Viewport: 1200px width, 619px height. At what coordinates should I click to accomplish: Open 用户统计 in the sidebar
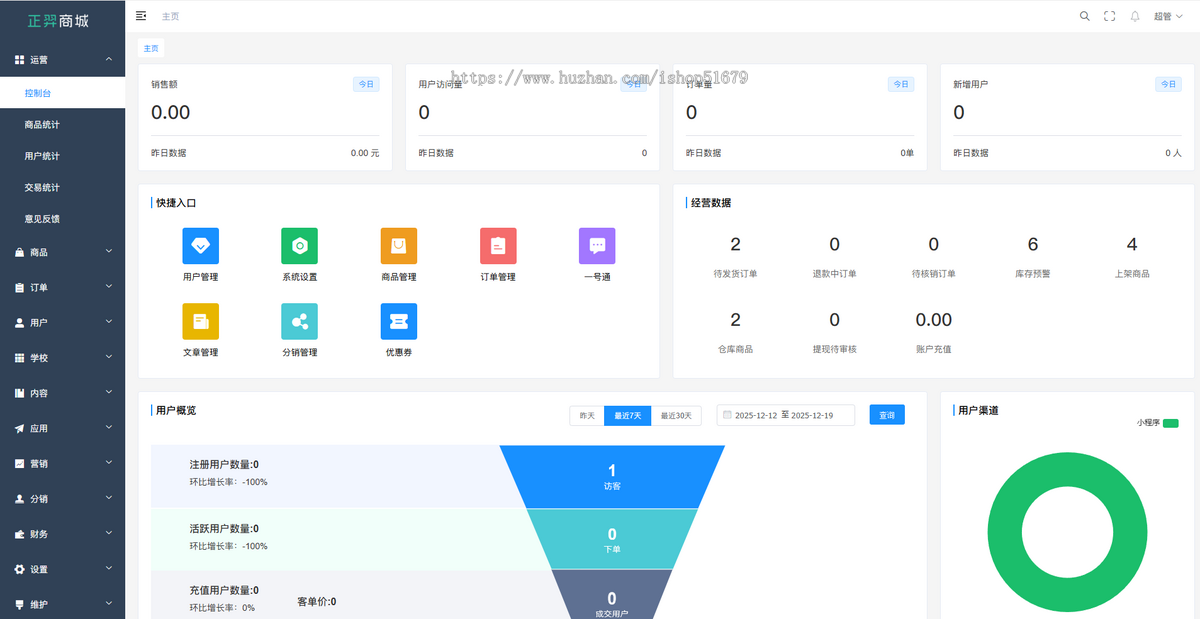pos(62,156)
